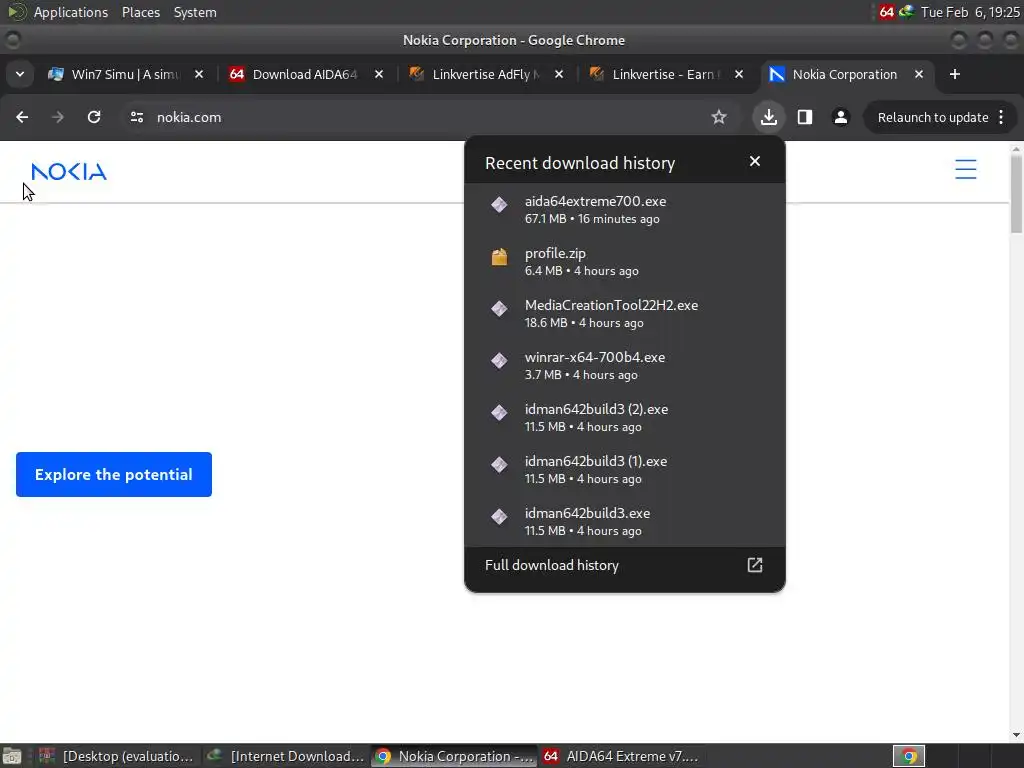Bookmark this page with the star icon
This screenshot has height=768, width=1024.
(718, 117)
